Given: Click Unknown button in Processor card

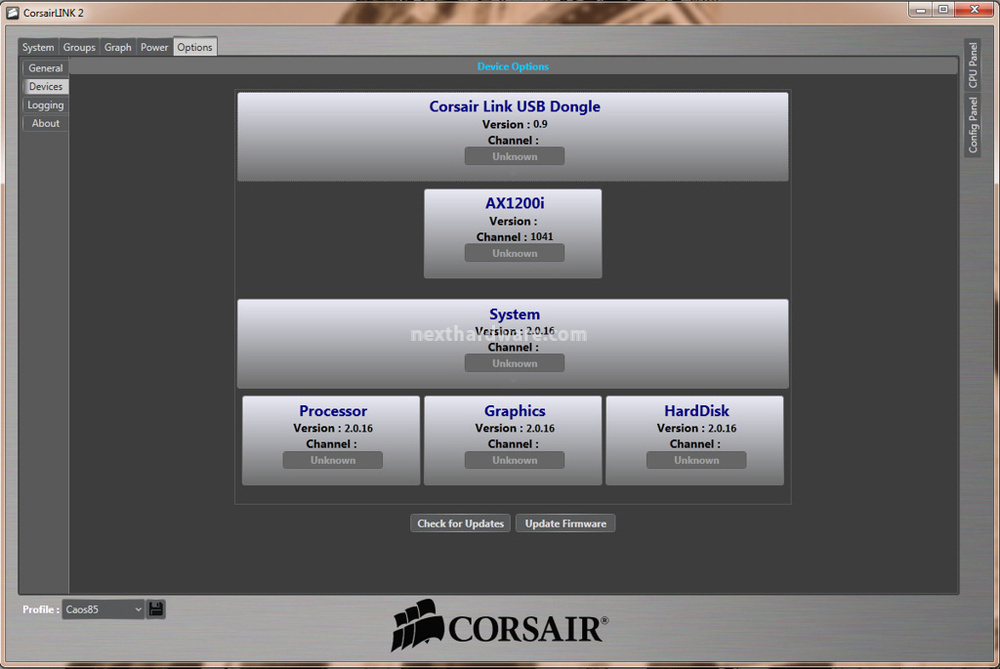Looking at the screenshot, I should coord(333,460).
